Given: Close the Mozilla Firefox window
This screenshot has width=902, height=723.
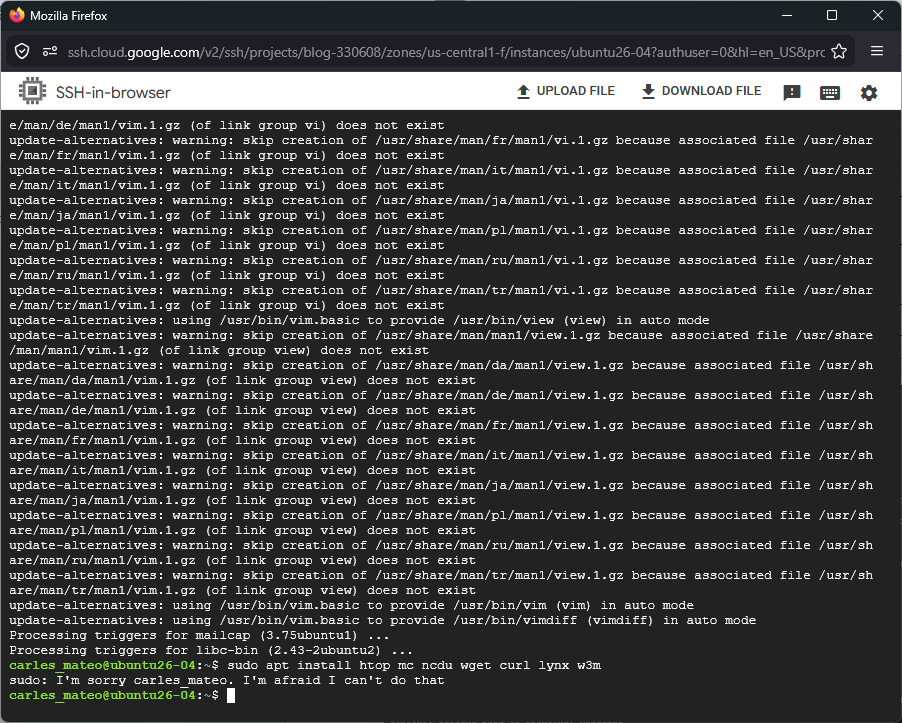Looking at the screenshot, I should pyautogui.click(x=878, y=16).
